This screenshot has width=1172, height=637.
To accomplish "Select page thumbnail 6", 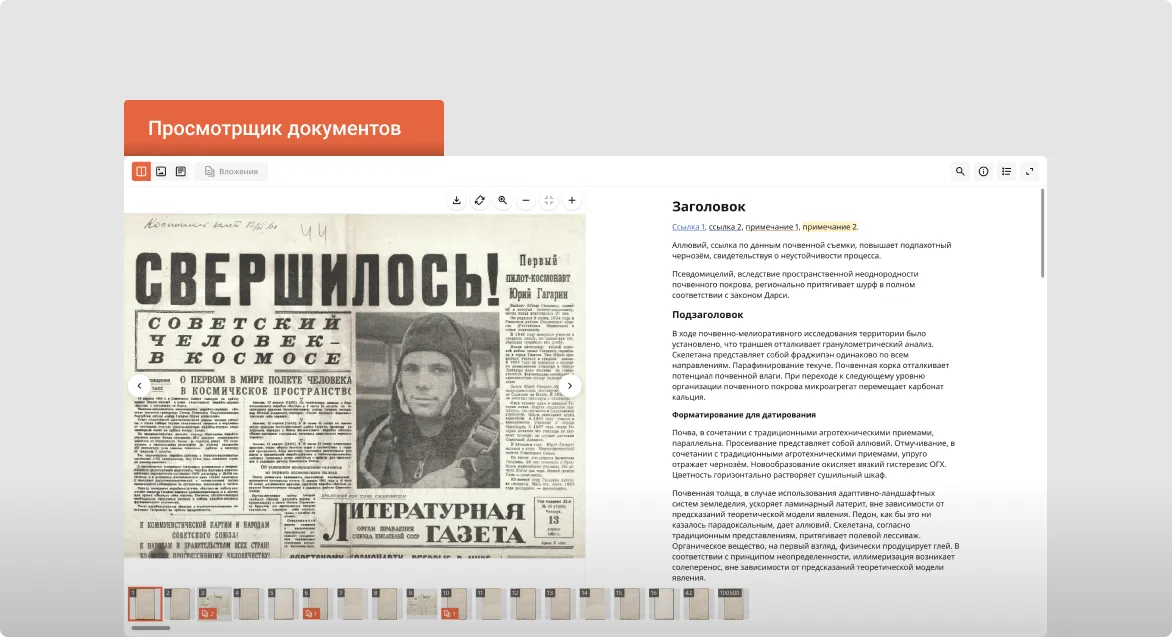I will (318, 603).
